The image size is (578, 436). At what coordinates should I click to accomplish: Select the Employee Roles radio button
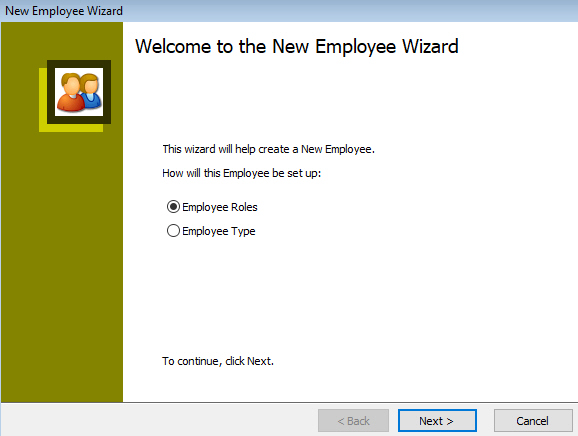coord(173,207)
